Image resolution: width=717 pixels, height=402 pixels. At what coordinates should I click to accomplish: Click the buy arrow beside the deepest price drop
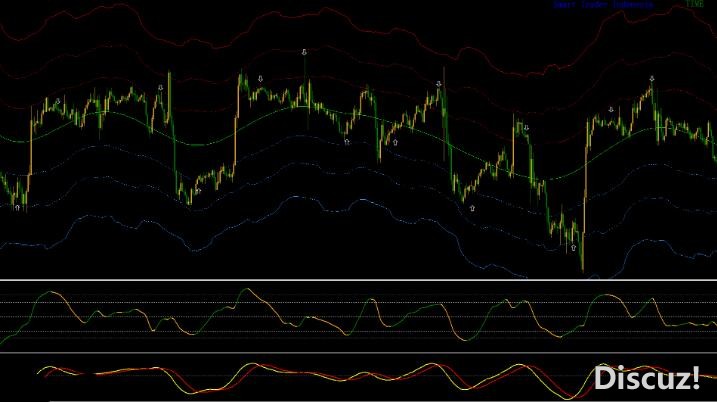click(573, 248)
